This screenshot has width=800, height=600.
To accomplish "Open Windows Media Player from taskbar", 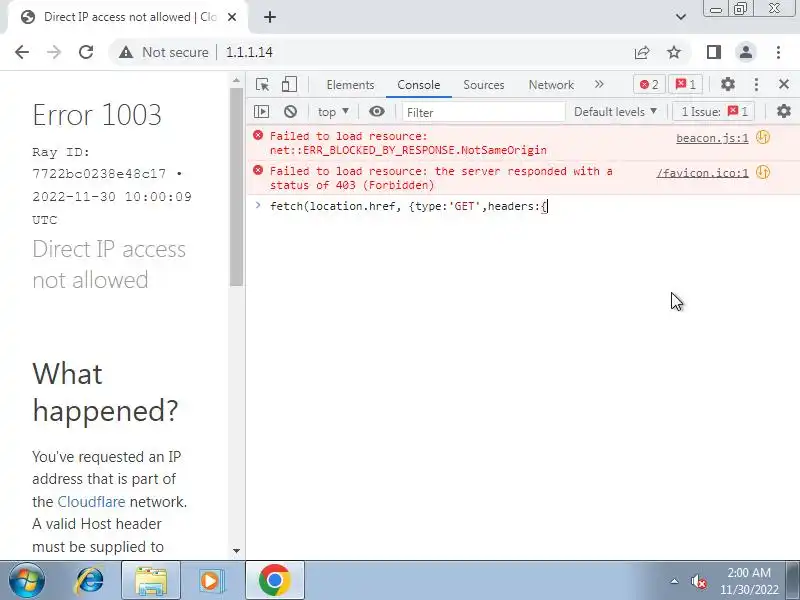I will pos(211,581).
